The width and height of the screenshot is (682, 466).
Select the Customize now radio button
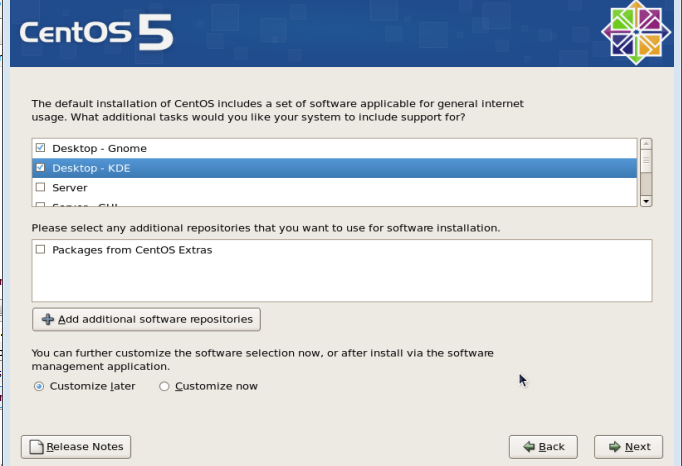[x=164, y=386]
